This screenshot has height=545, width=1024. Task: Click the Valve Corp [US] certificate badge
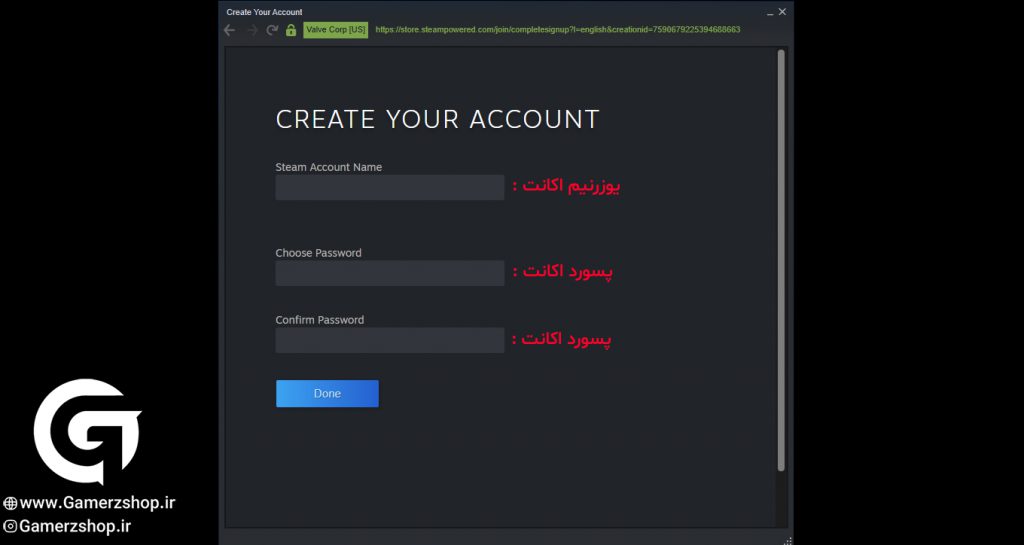tap(336, 30)
